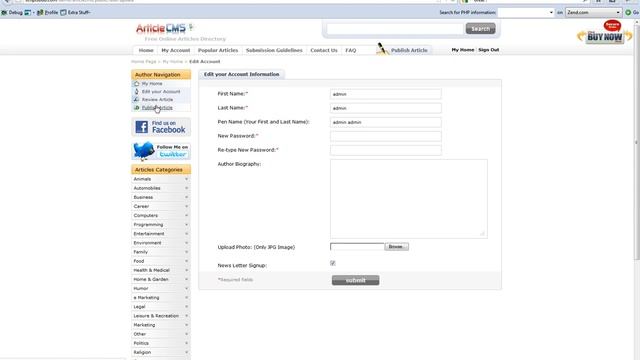Image resolution: width=640 pixels, height=360 pixels.
Task: Click the Extra Stuff toolbar icon
Action: [x=63, y=13]
